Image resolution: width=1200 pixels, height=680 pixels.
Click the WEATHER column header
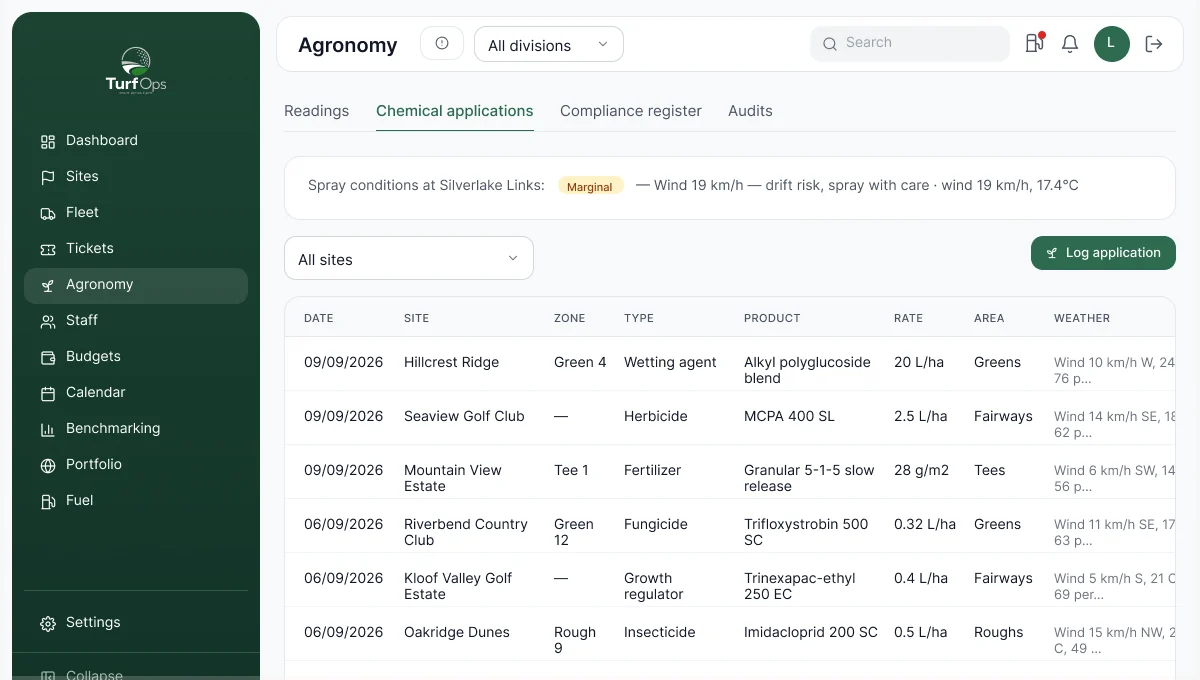click(1082, 318)
